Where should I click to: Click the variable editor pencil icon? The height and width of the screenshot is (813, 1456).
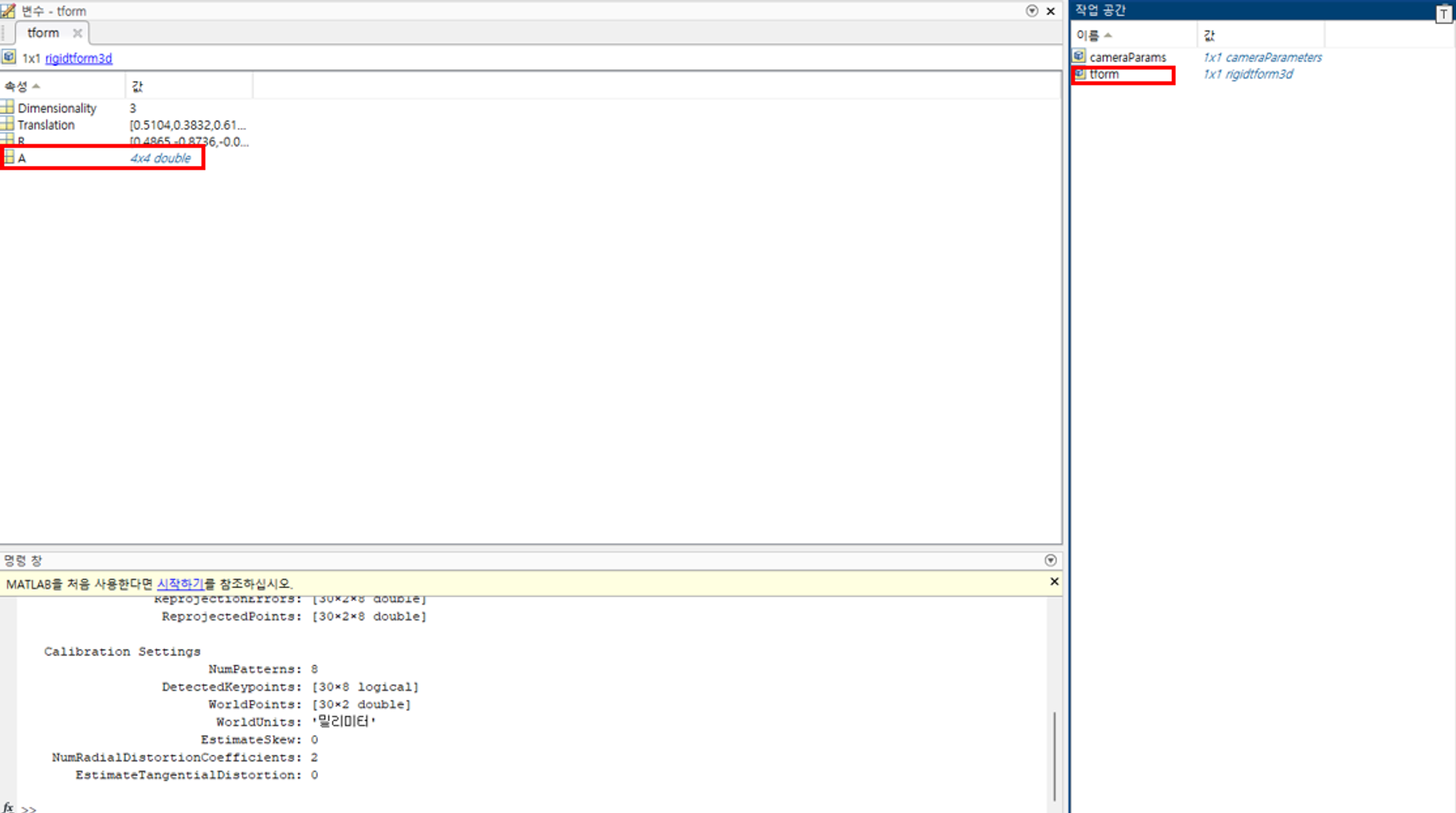(x=8, y=11)
